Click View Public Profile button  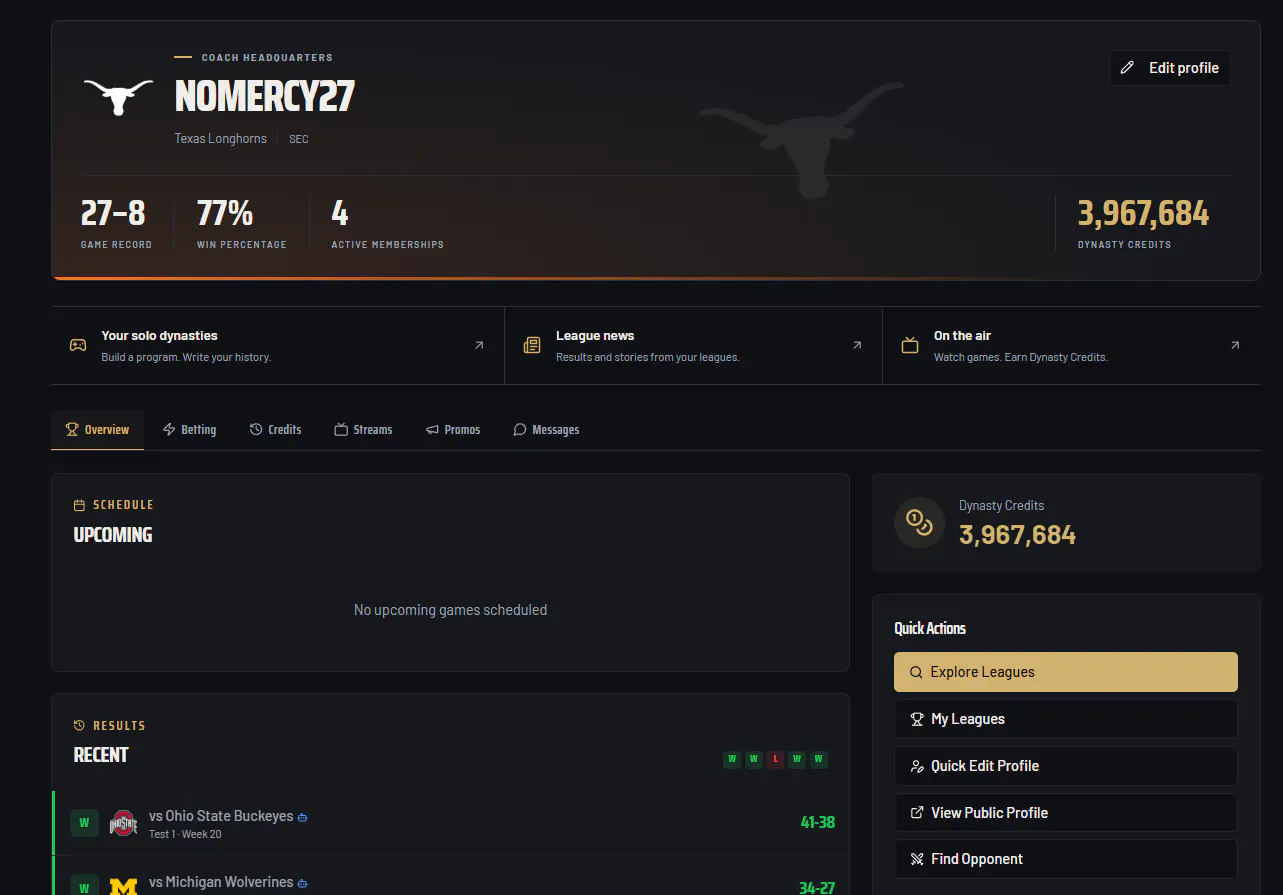[1066, 813]
